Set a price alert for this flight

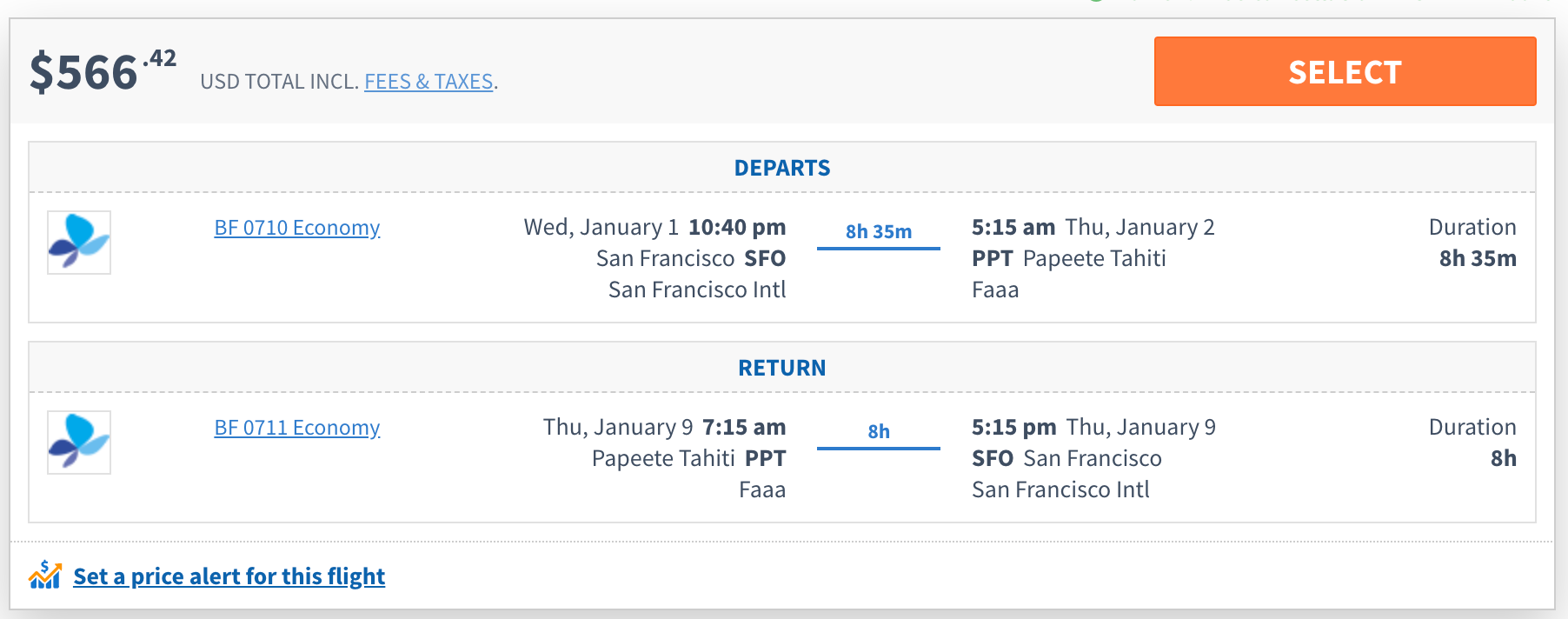(x=229, y=576)
